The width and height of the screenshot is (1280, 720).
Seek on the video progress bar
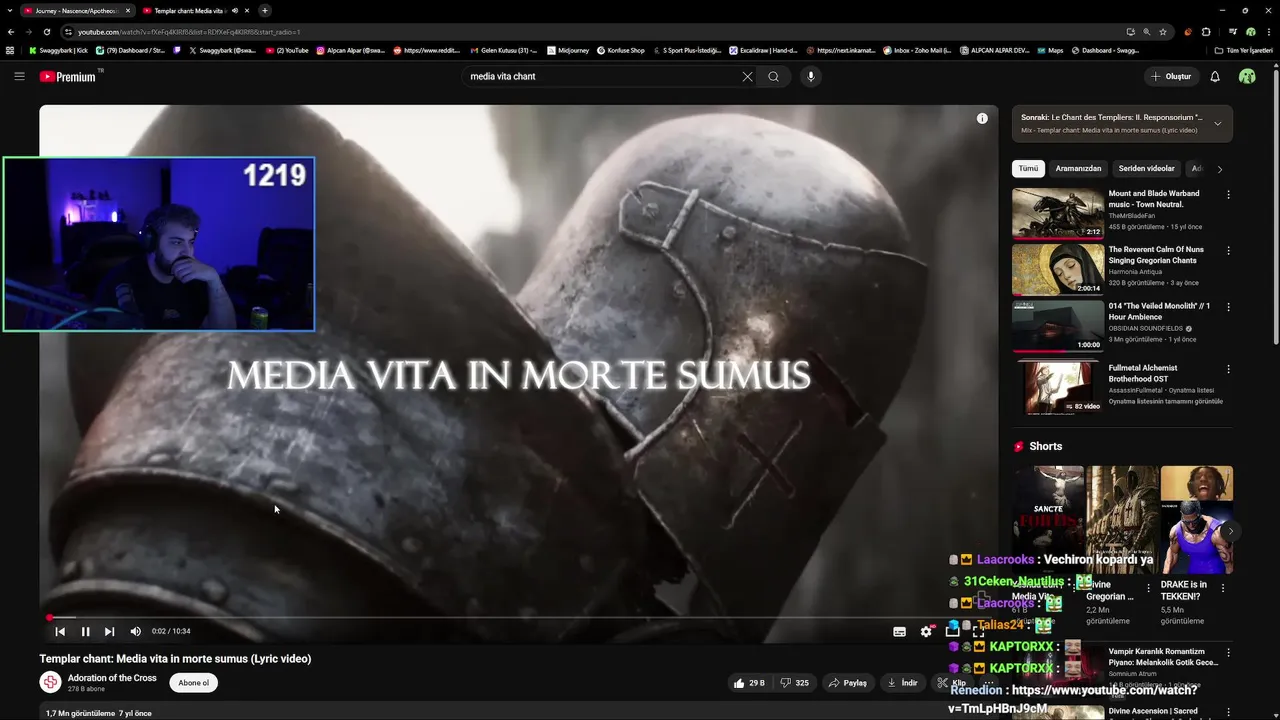[x=518, y=617]
